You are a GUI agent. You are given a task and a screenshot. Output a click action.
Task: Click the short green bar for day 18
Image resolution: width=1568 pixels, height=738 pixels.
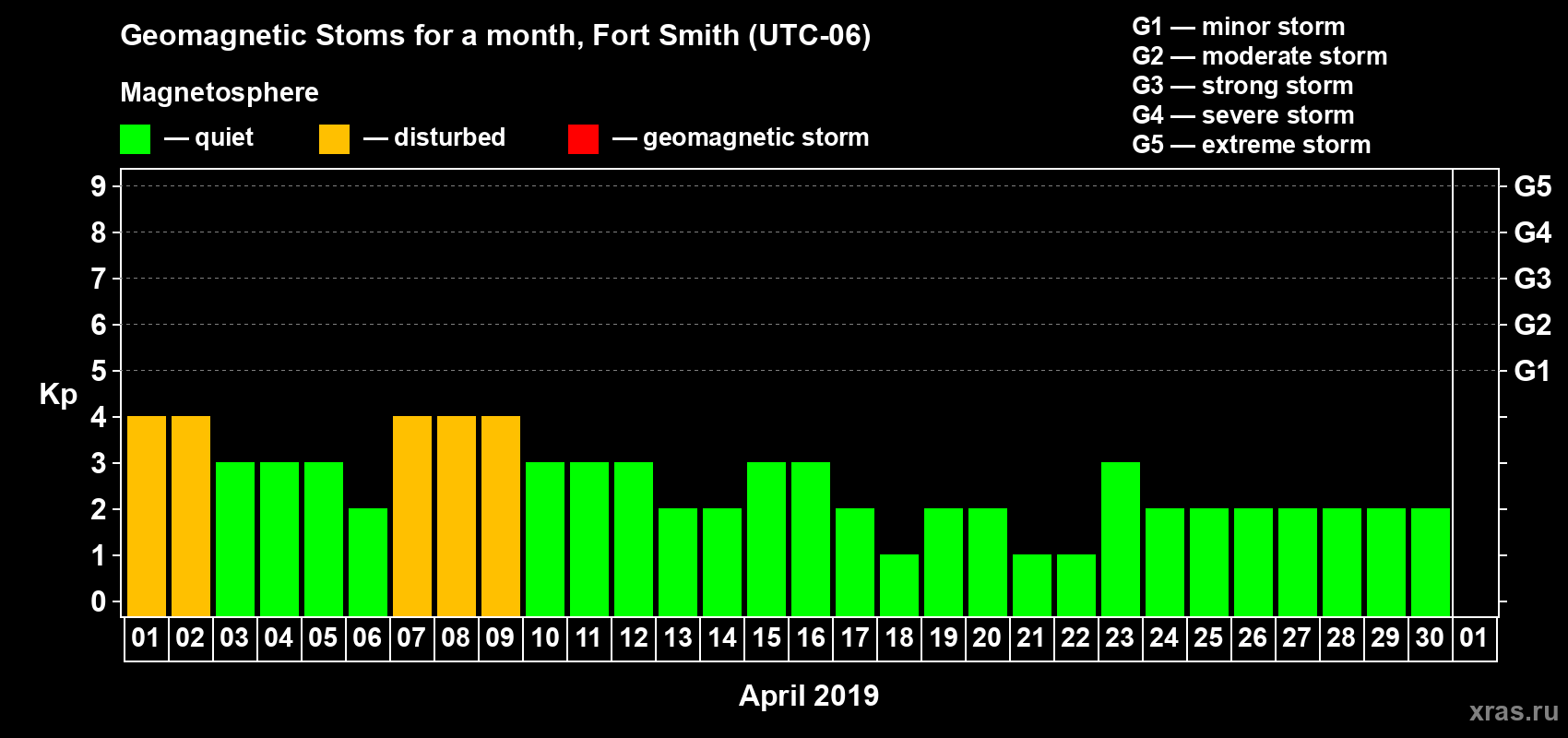tap(899, 586)
